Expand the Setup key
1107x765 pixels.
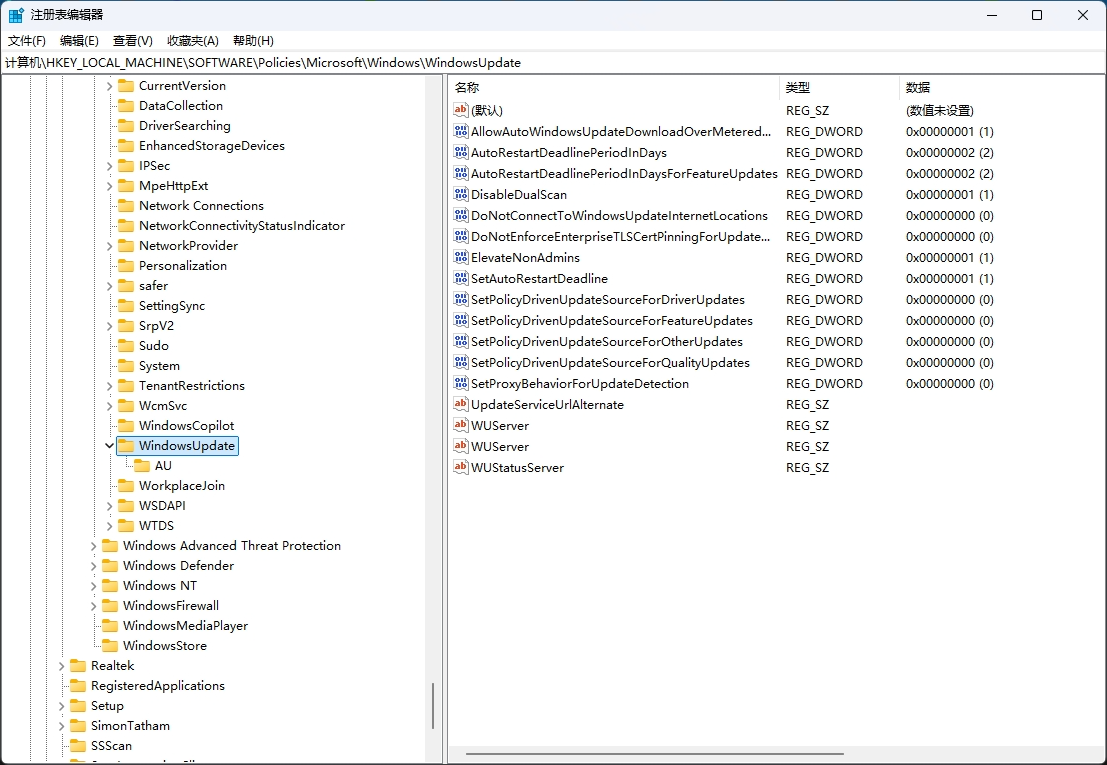point(61,706)
